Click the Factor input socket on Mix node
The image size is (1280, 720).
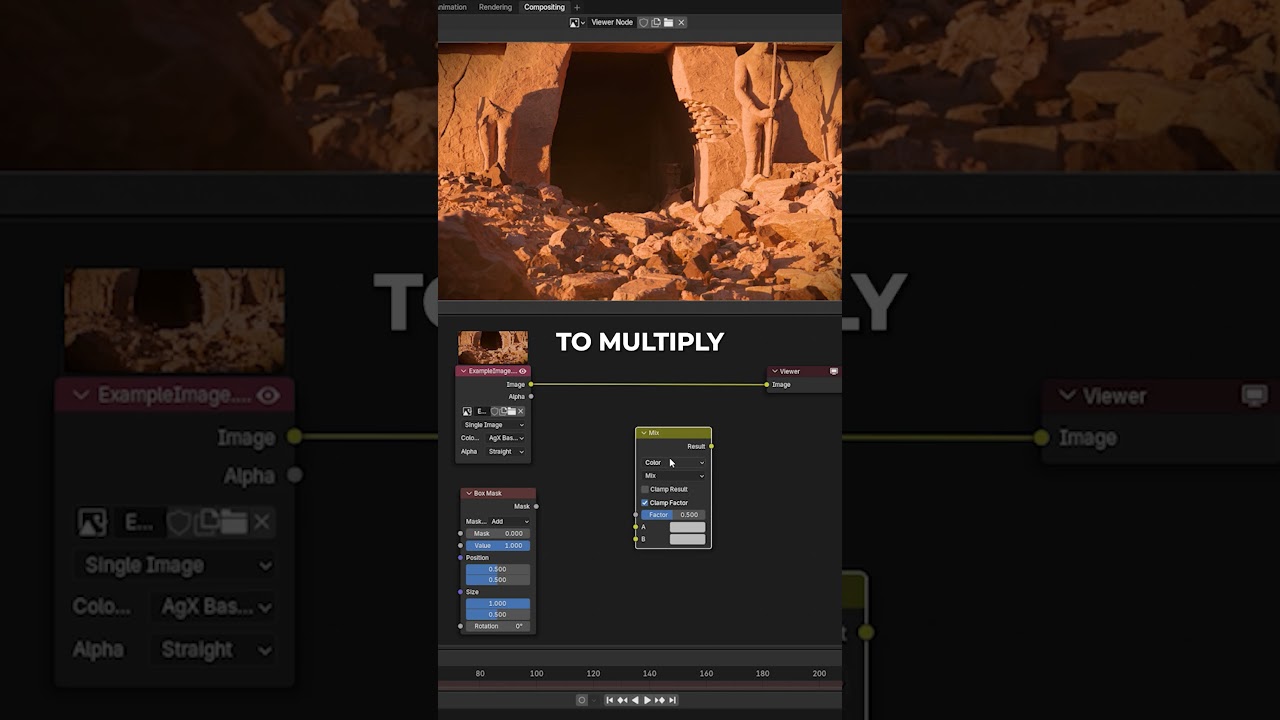[636, 515]
